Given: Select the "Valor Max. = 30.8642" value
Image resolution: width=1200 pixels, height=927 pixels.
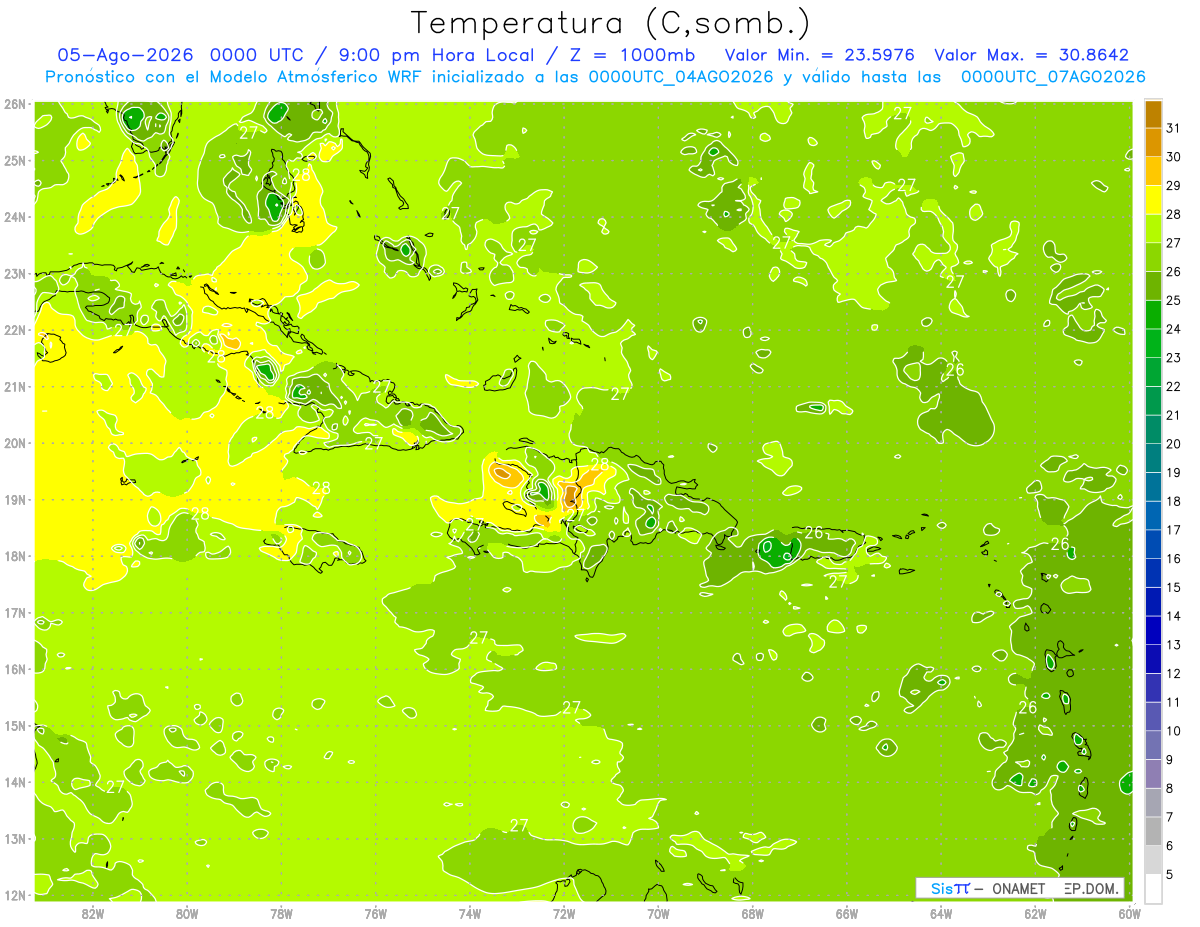Looking at the screenshot, I should [x=1031, y=56].
